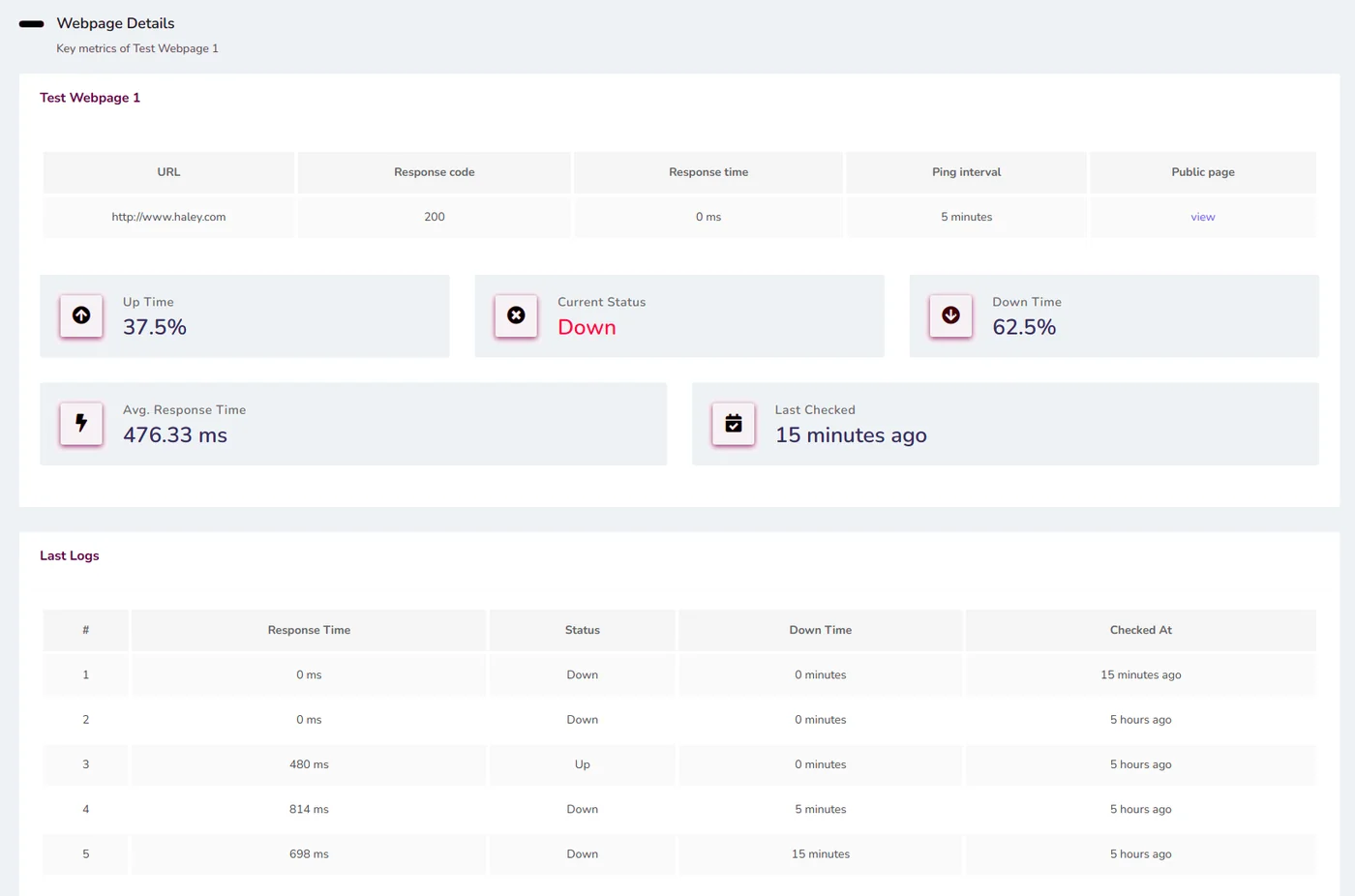Click the red Down status value

587,327
